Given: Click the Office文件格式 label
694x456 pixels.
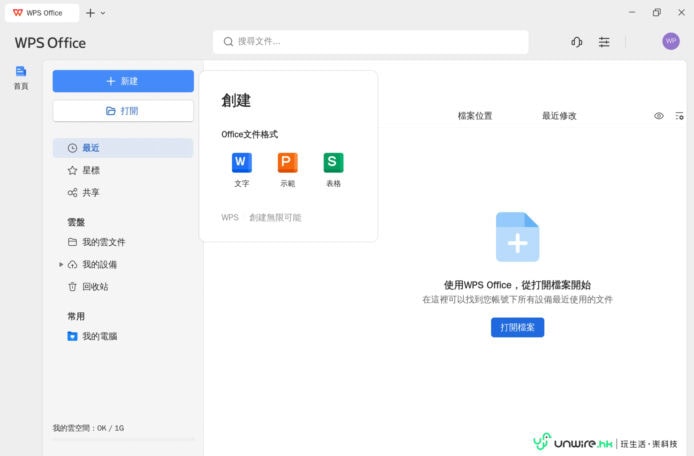Looking at the screenshot, I should (250, 134).
